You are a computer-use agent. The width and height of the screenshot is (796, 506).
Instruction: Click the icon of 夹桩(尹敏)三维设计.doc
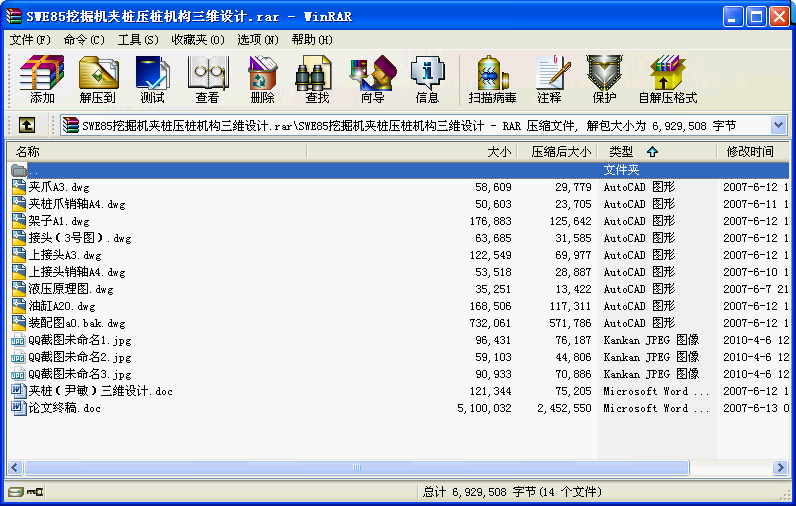(19, 391)
